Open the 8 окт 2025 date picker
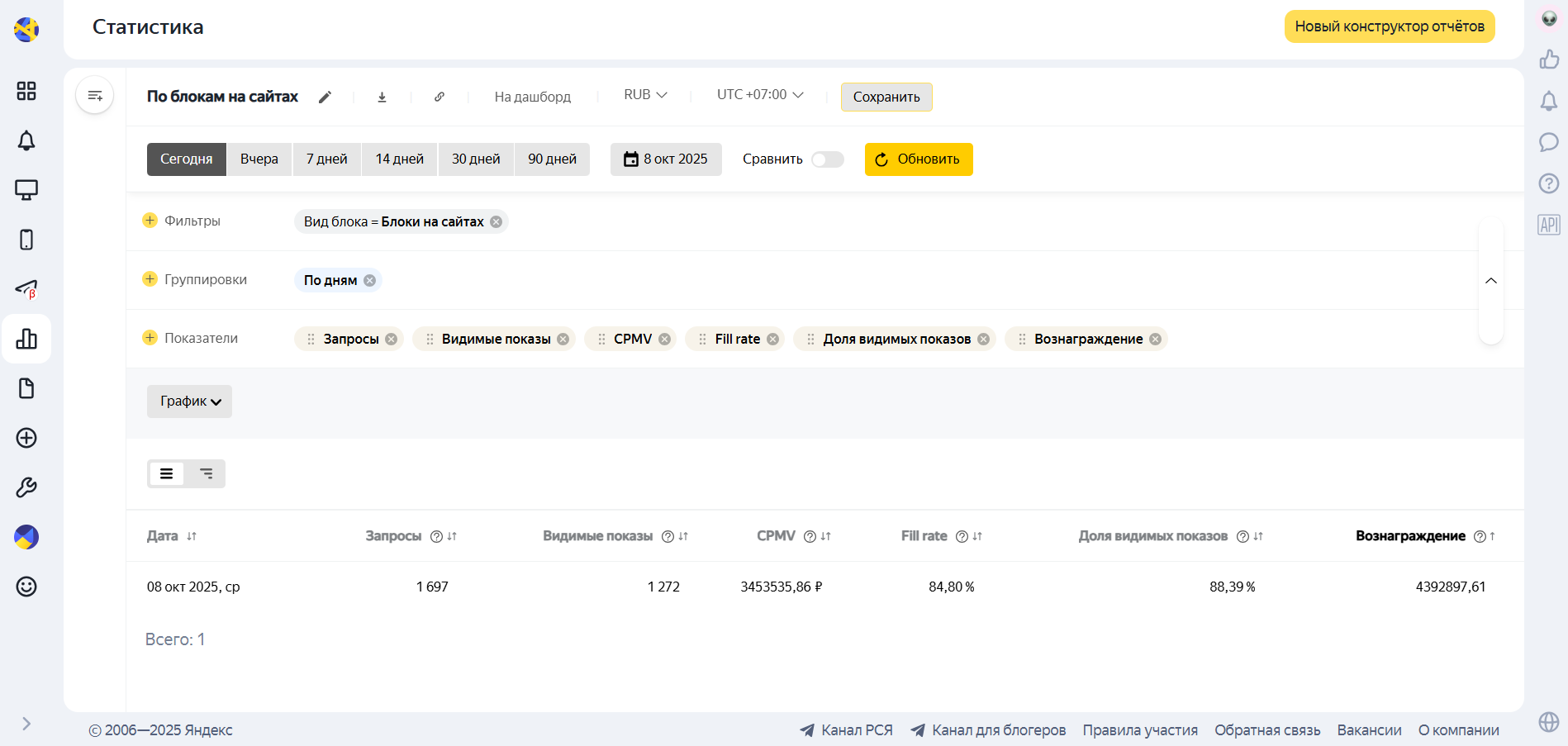Image resolution: width=1568 pixels, height=746 pixels. coord(666,159)
